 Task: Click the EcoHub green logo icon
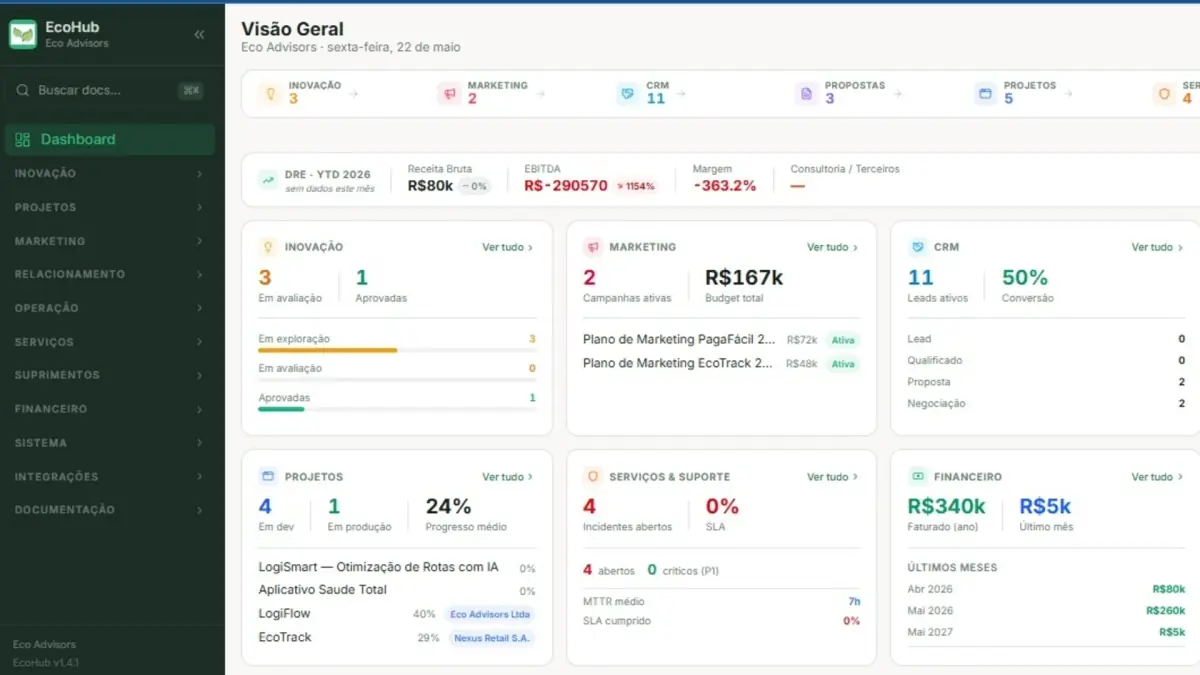click(x=23, y=34)
